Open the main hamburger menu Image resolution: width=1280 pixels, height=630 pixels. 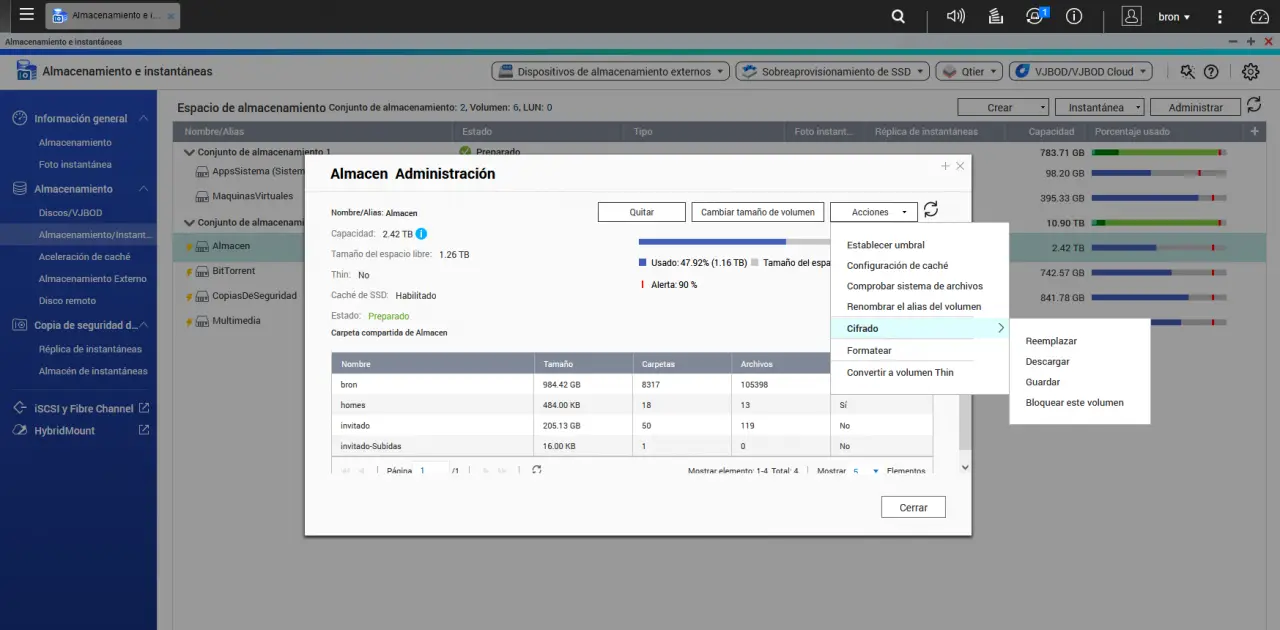point(27,16)
